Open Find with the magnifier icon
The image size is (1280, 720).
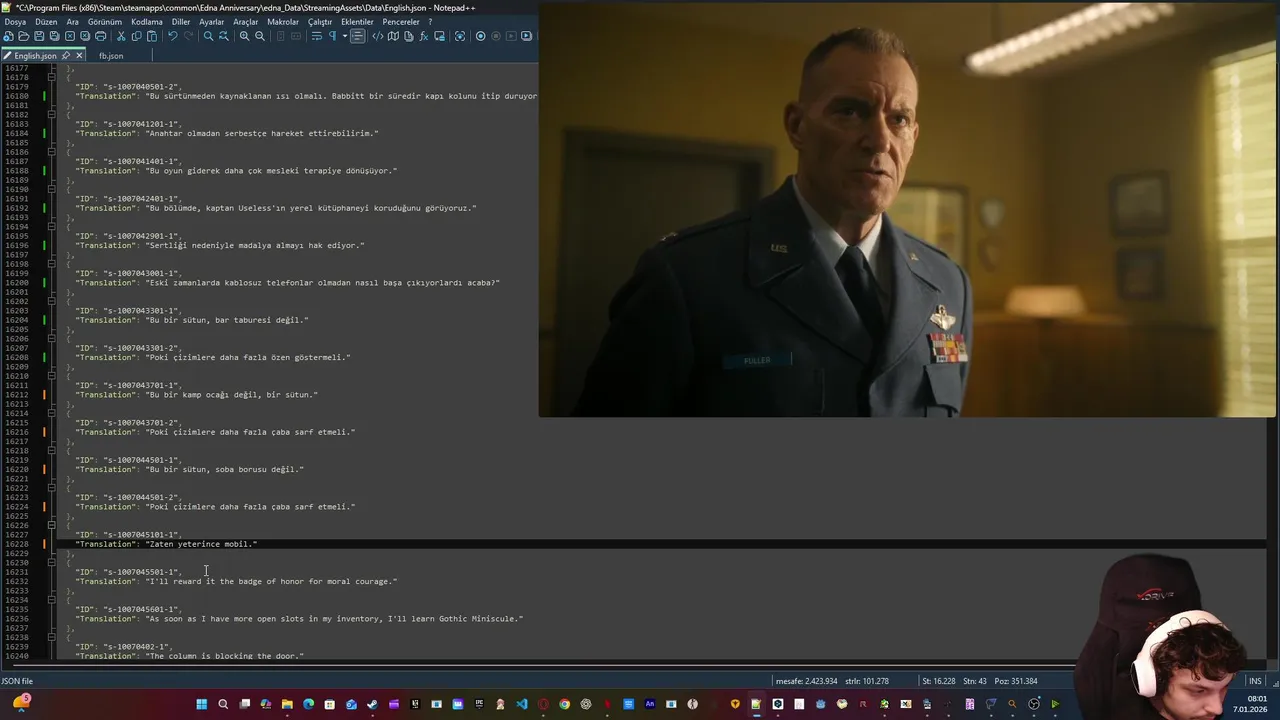(208, 36)
